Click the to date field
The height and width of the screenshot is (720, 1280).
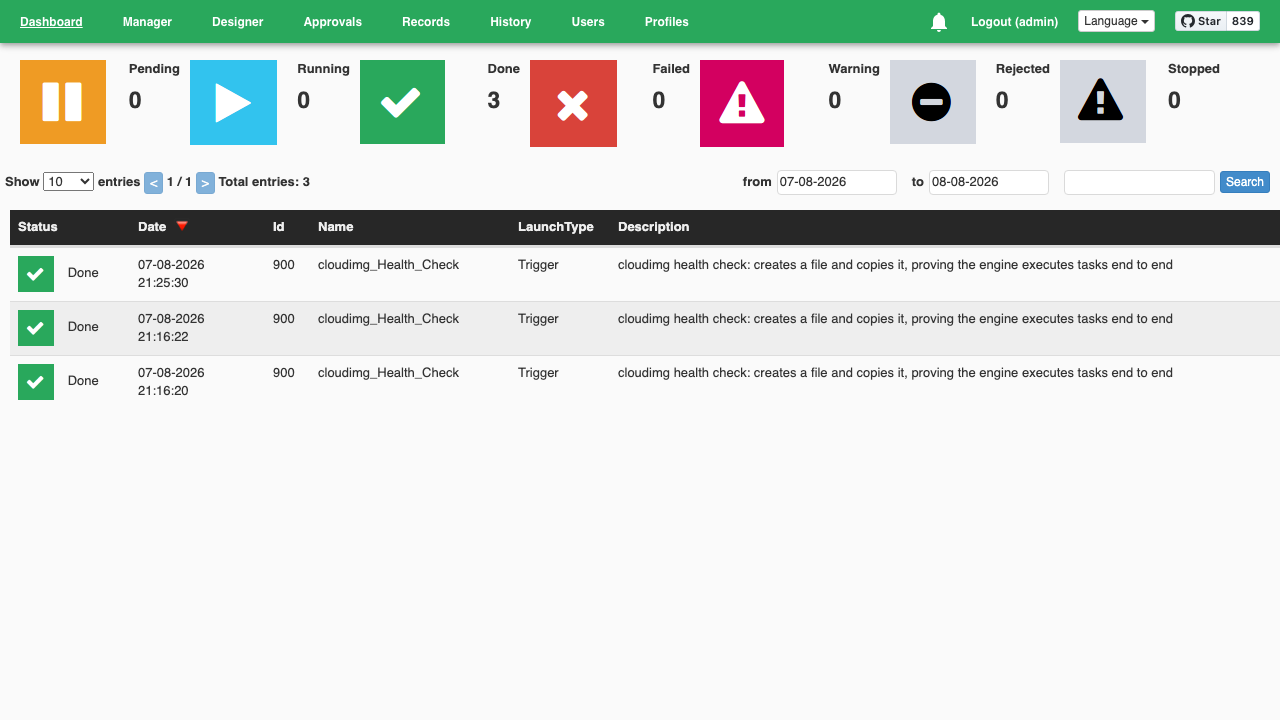989,182
